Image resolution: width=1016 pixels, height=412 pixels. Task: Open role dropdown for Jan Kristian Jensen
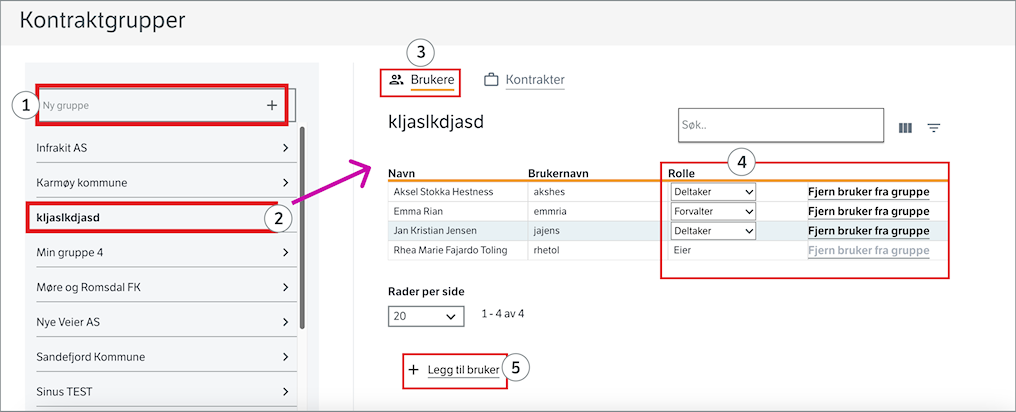713,231
